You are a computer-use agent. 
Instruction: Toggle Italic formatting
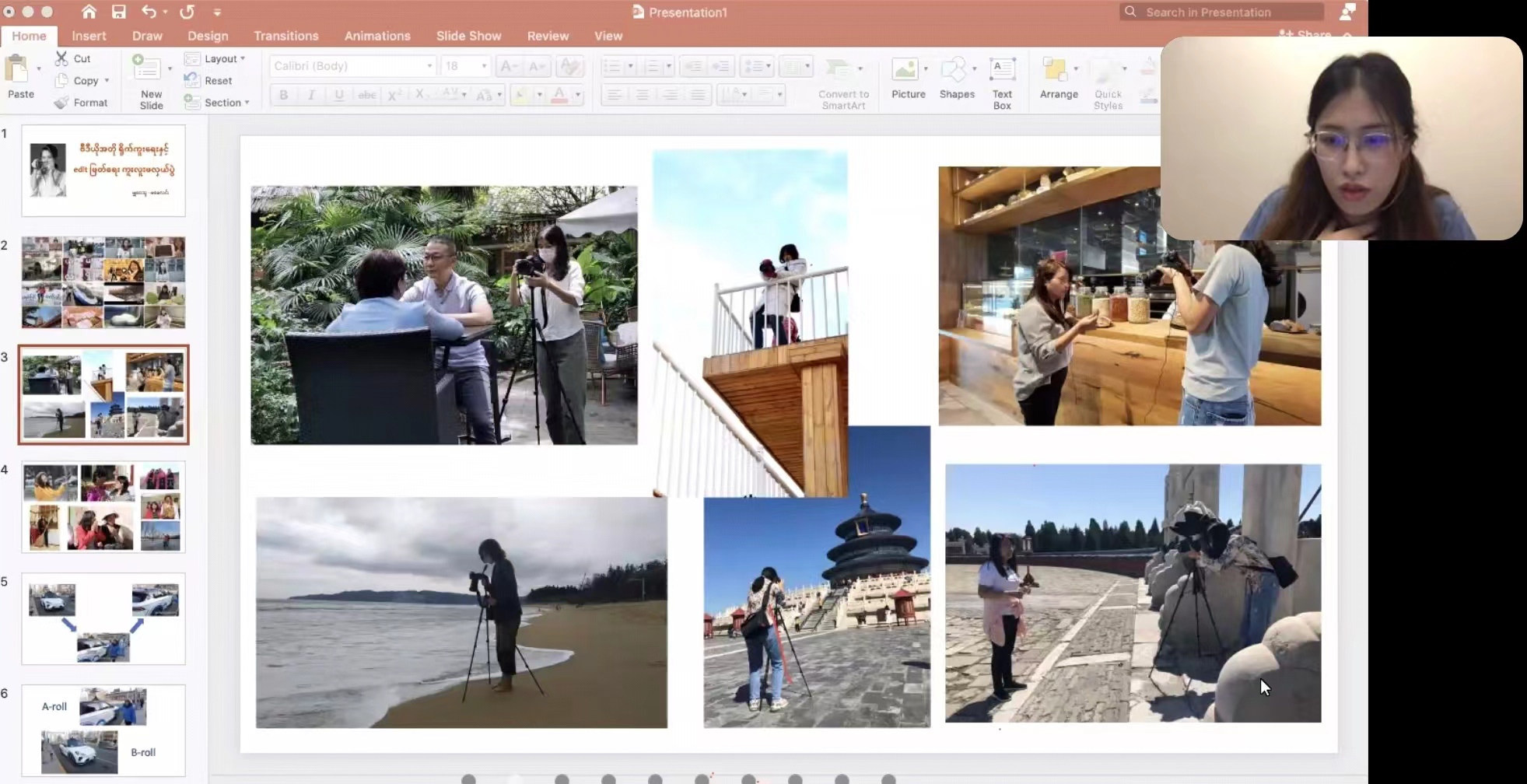coord(311,95)
